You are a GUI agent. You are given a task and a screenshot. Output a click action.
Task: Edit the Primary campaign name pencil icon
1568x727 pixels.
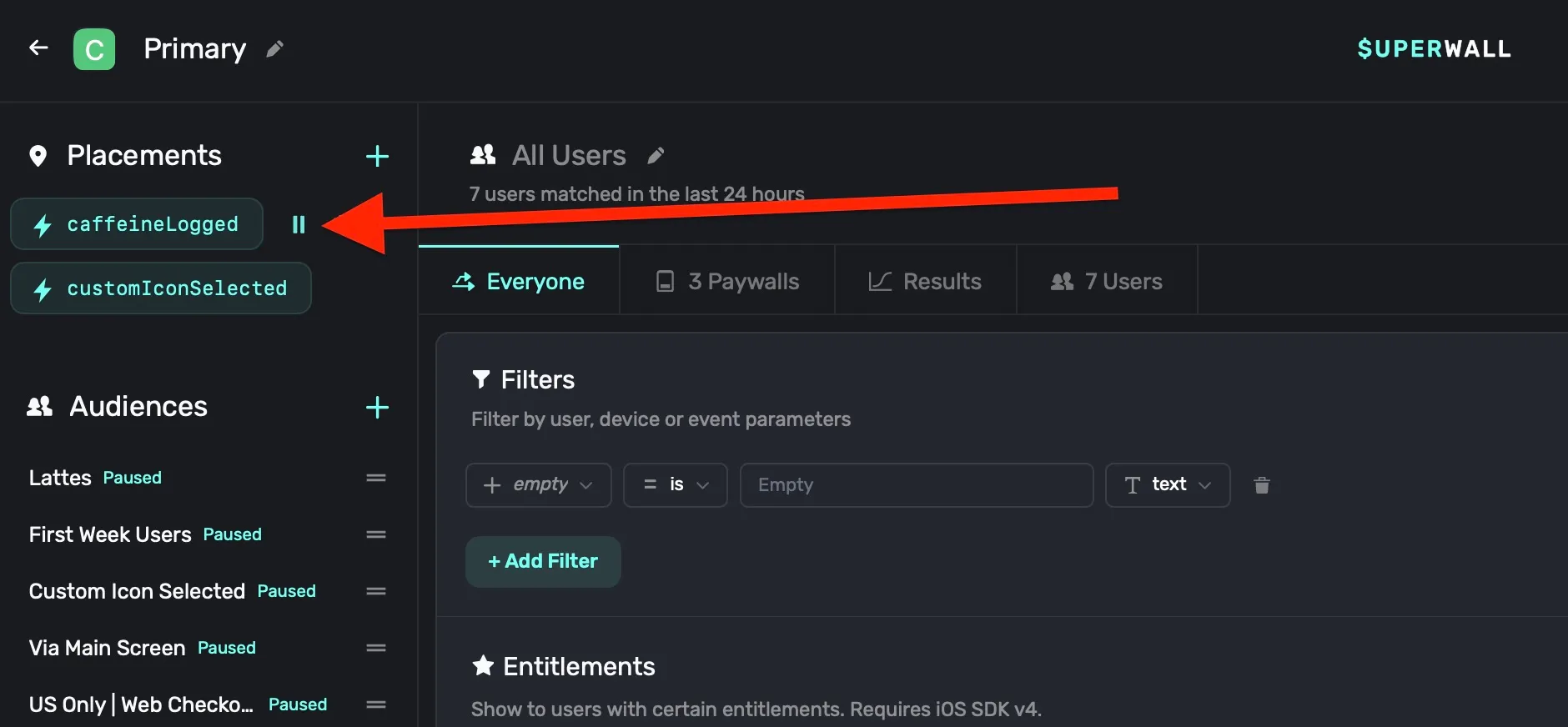point(274,49)
